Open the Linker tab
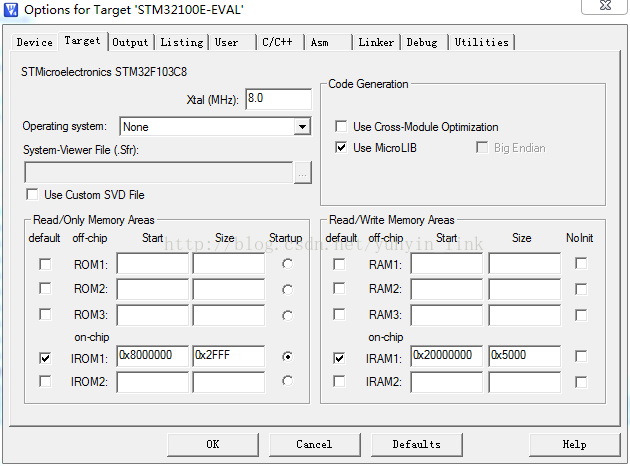 (x=376, y=42)
